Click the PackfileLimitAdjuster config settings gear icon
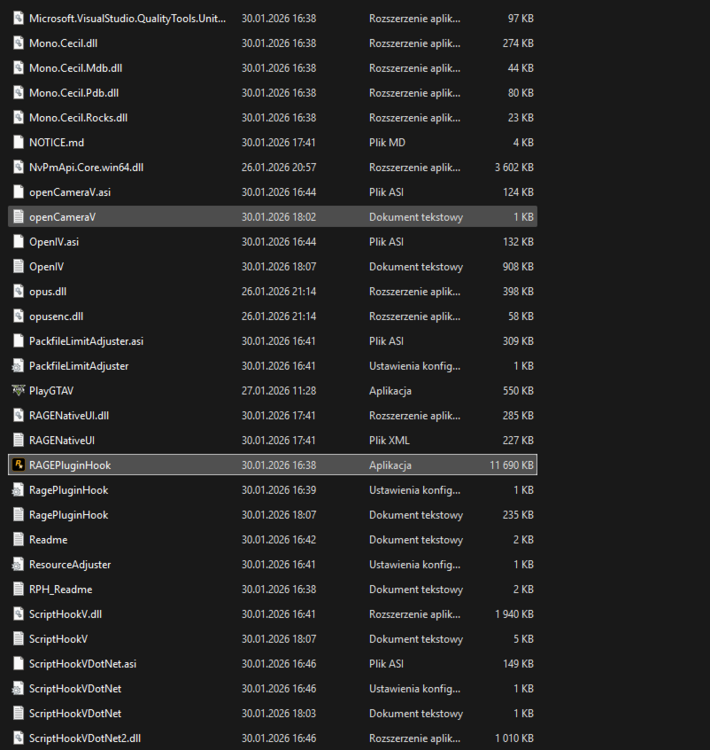This screenshot has width=710, height=750. coord(18,366)
